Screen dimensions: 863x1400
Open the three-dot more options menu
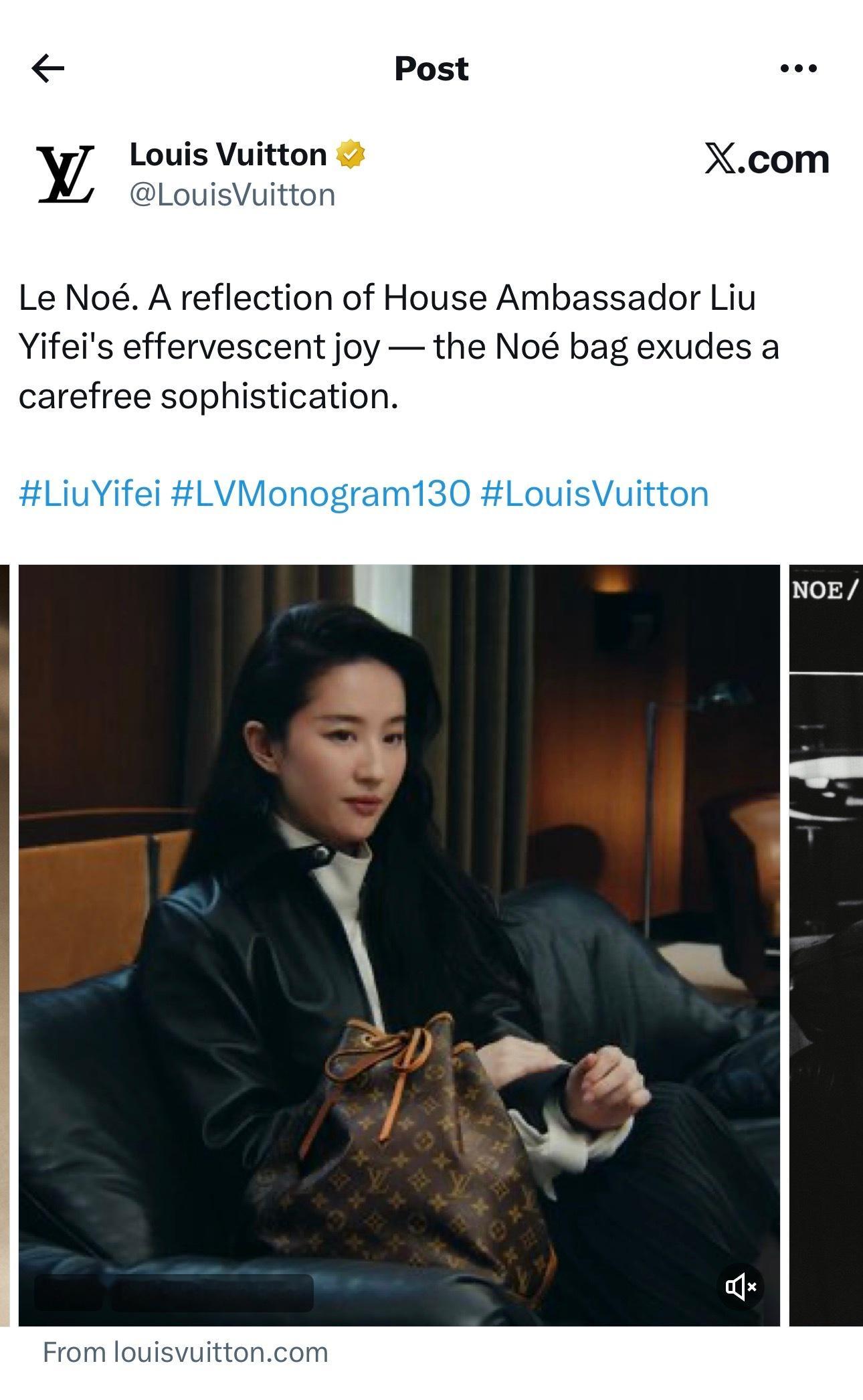click(x=799, y=68)
